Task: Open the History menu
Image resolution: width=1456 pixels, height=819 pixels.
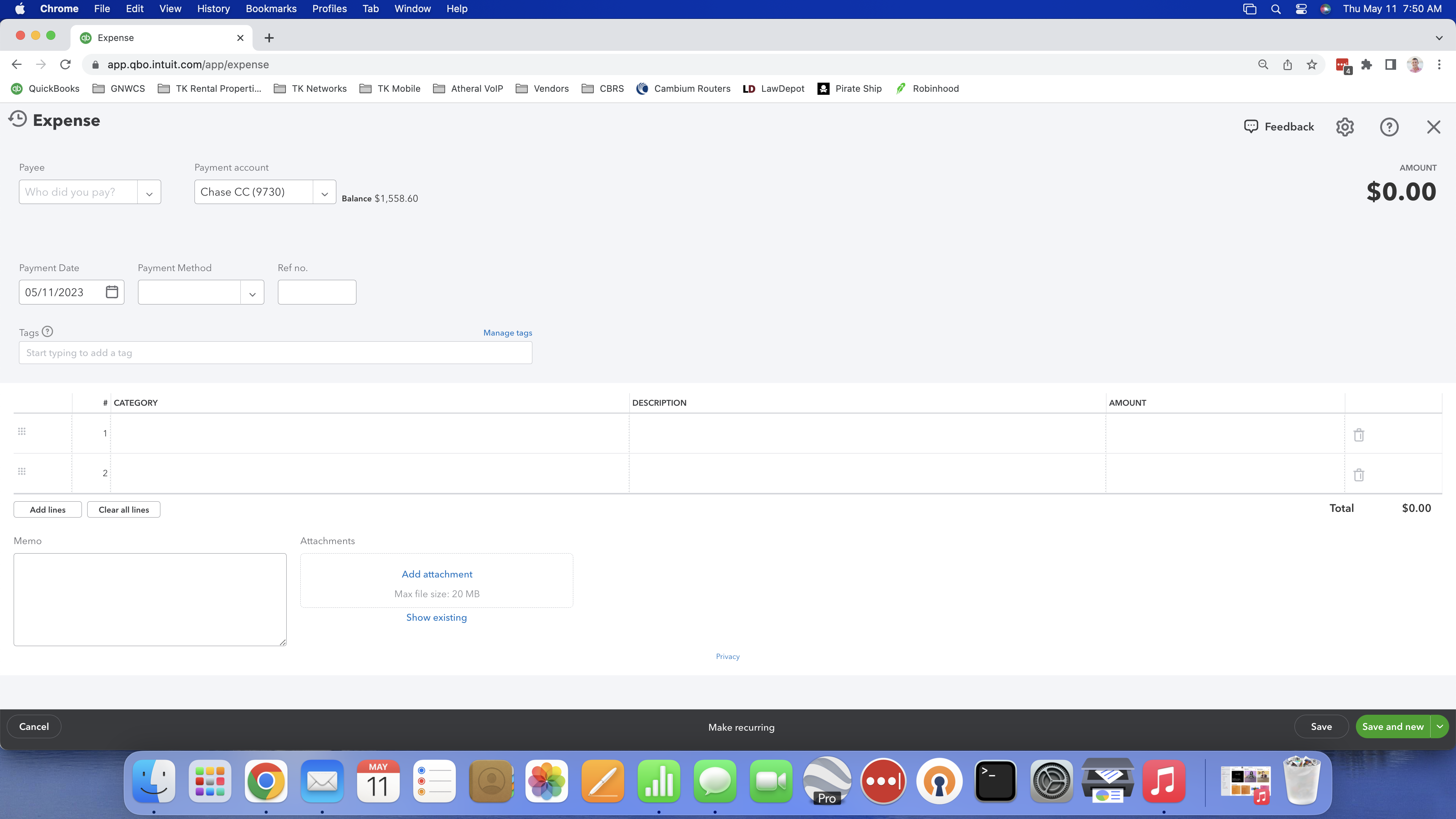Action: coord(213,8)
